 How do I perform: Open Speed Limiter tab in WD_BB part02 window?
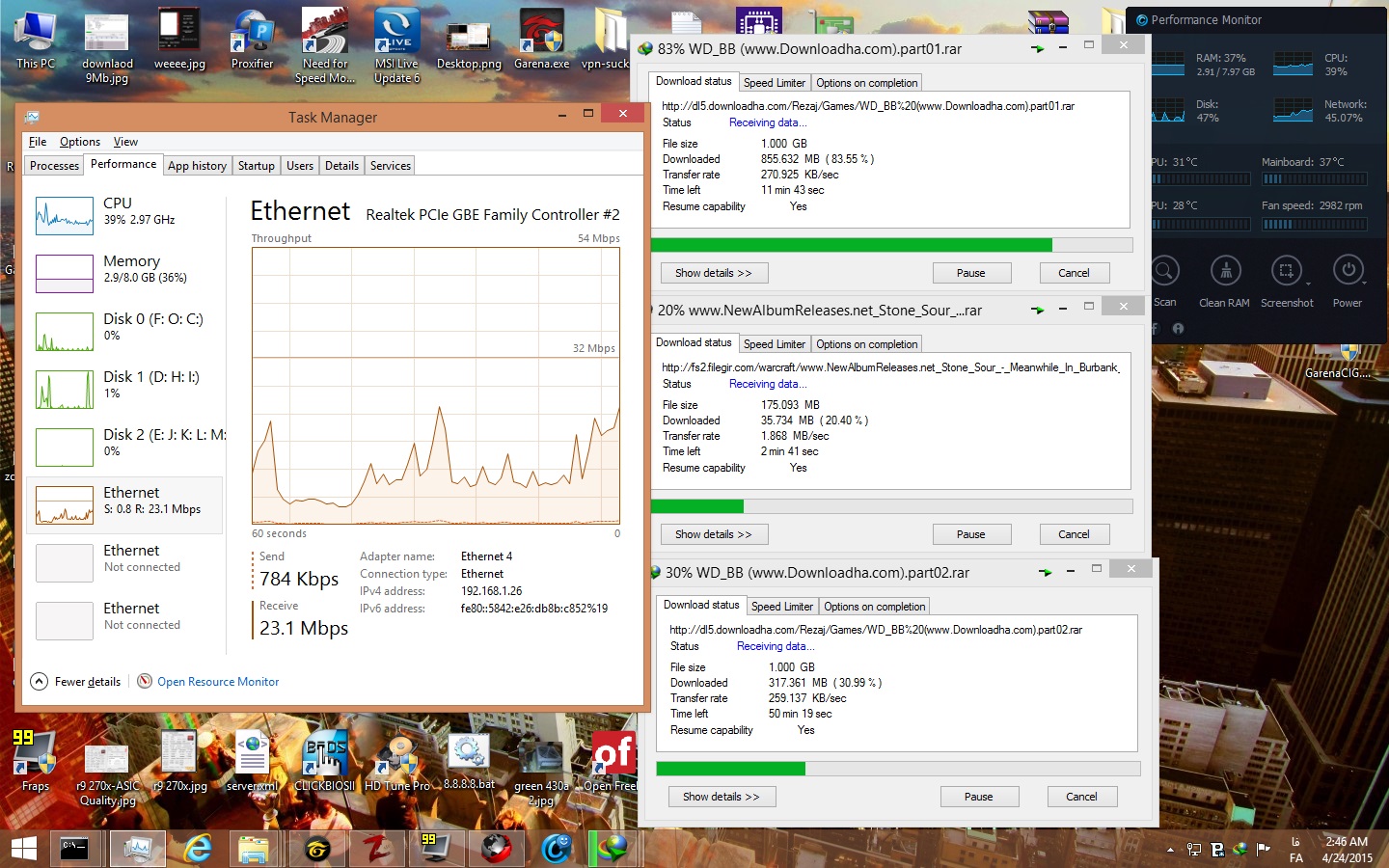(x=782, y=607)
